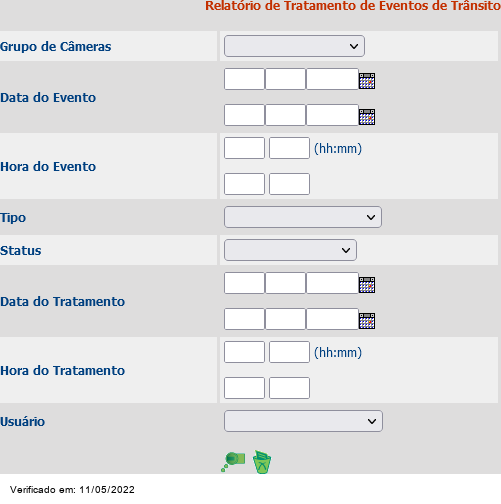
Task: Click the green search report icon
Action: coord(233,462)
